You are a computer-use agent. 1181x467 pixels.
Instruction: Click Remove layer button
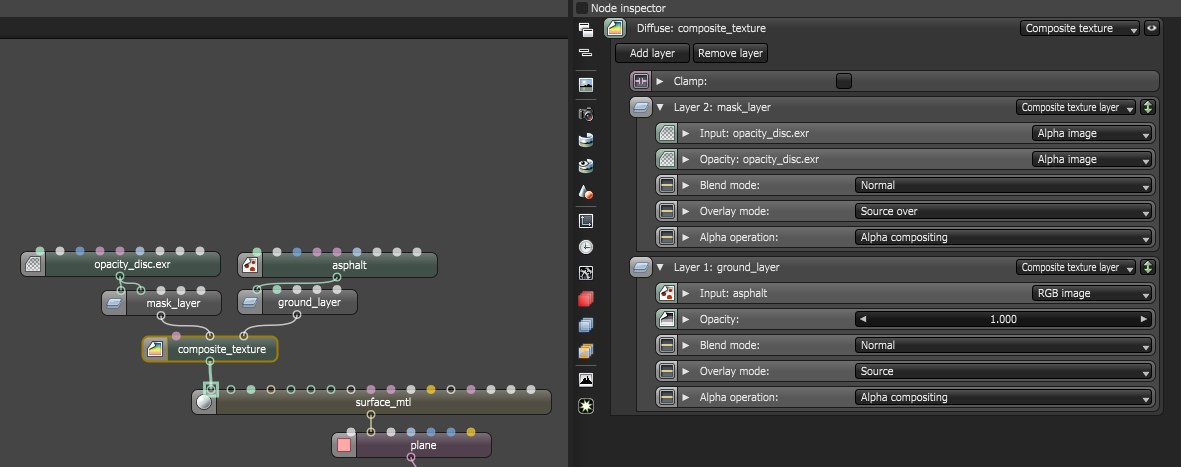[730, 53]
